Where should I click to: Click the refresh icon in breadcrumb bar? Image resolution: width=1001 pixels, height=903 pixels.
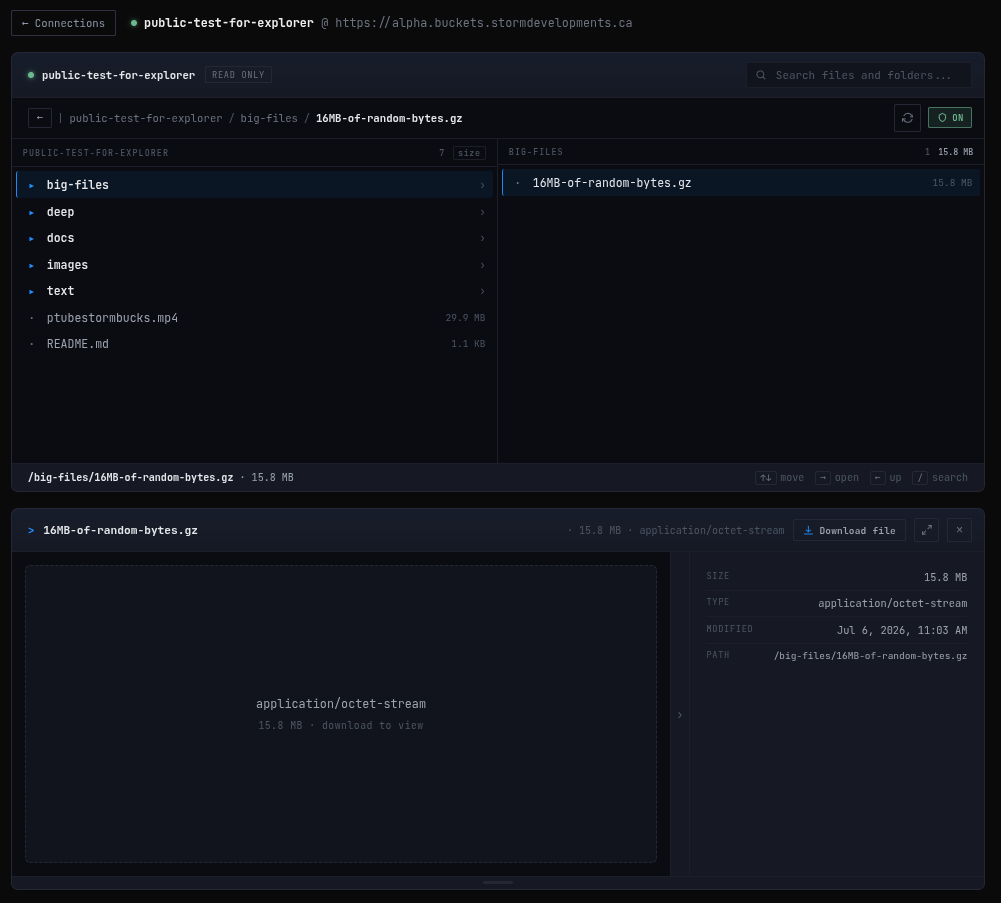[x=907, y=118]
